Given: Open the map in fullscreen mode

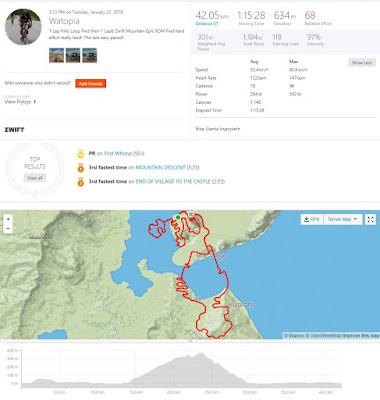Looking at the screenshot, I should pyautogui.click(x=370, y=219).
